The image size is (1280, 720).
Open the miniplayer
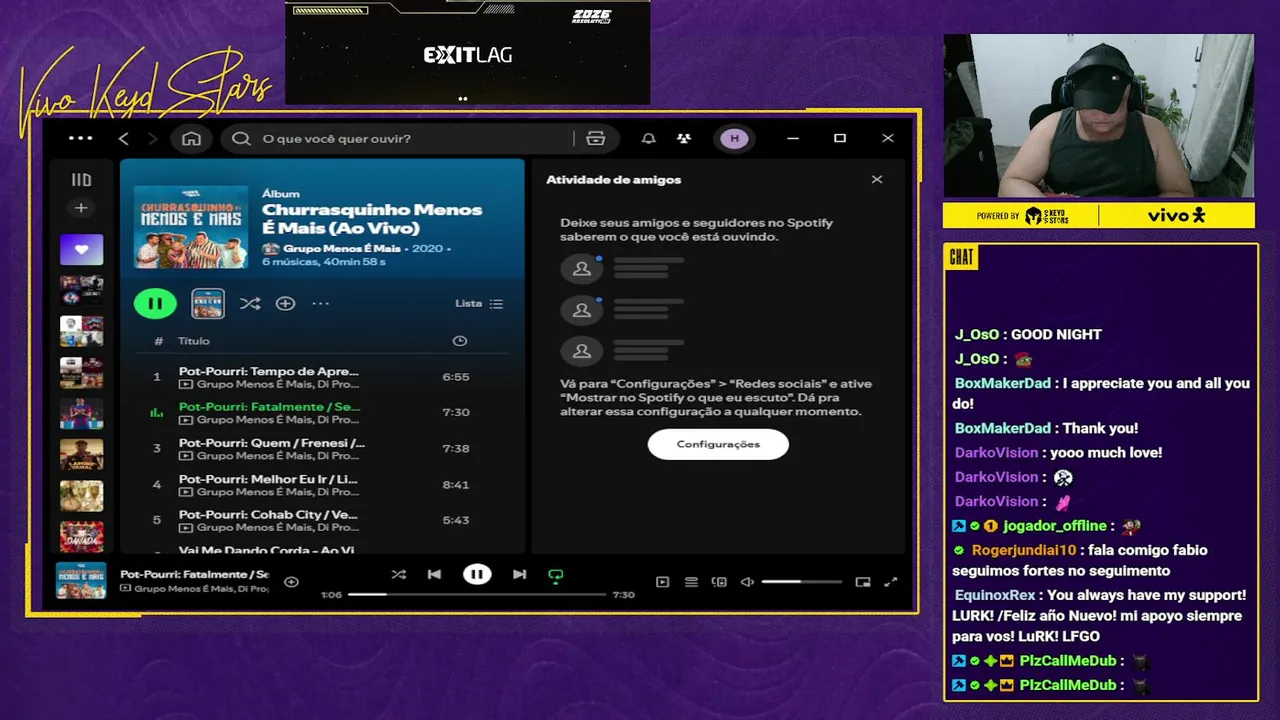tap(863, 581)
